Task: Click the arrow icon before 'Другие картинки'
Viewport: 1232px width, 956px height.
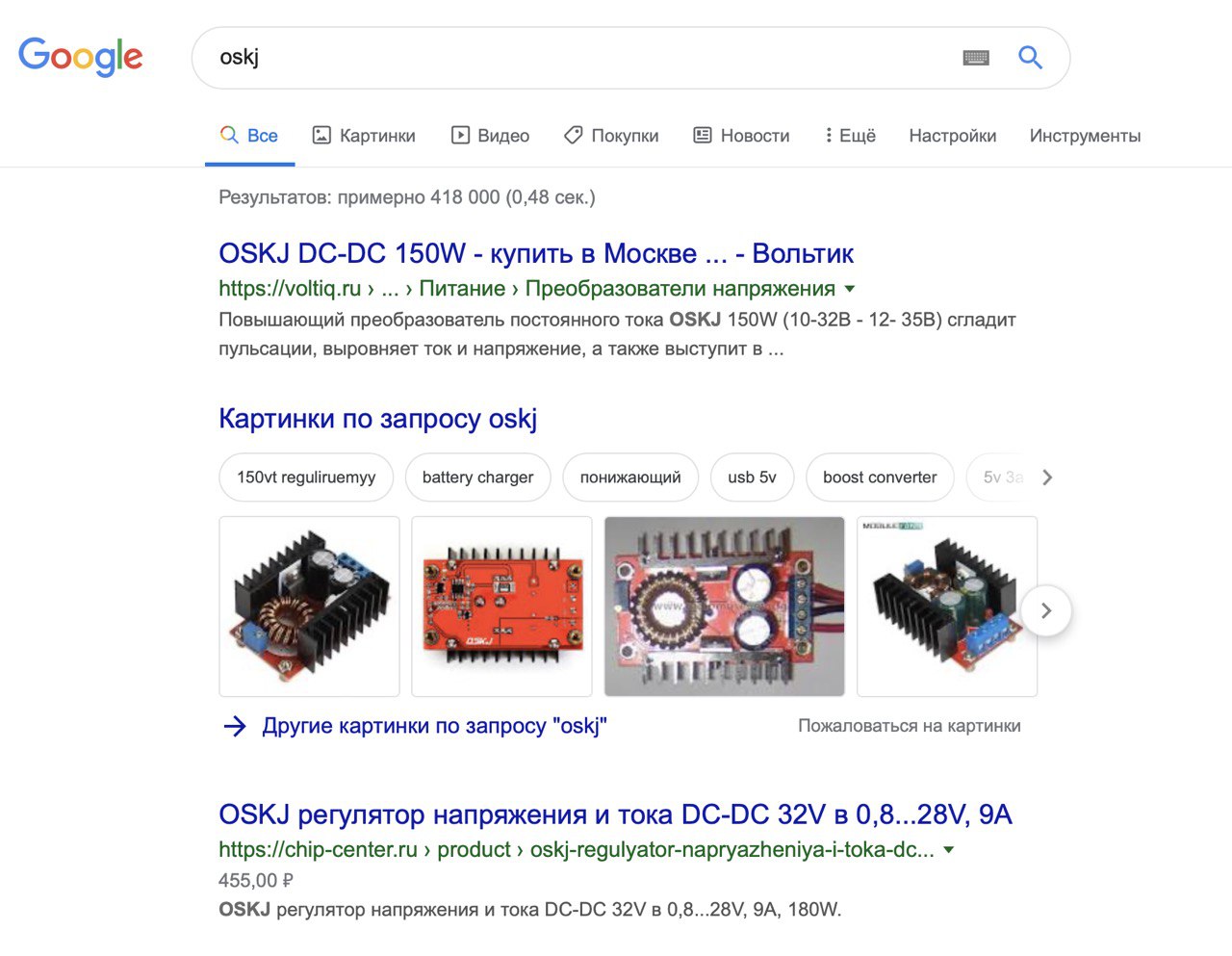Action: coord(235,726)
